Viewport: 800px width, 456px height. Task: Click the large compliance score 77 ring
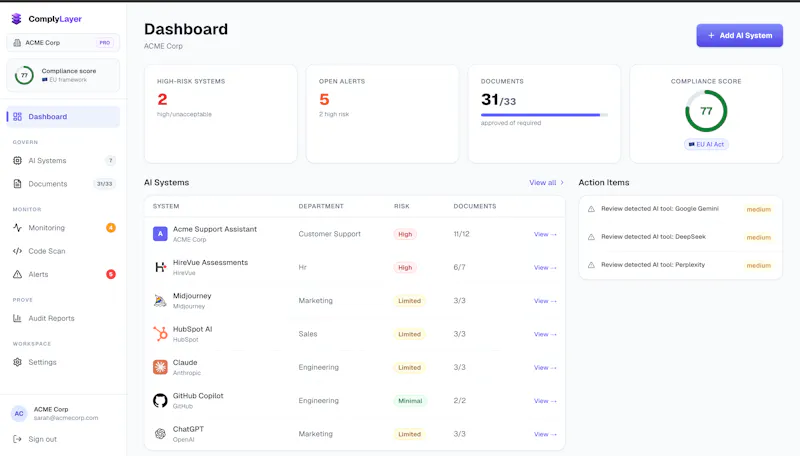click(x=706, y=111)
